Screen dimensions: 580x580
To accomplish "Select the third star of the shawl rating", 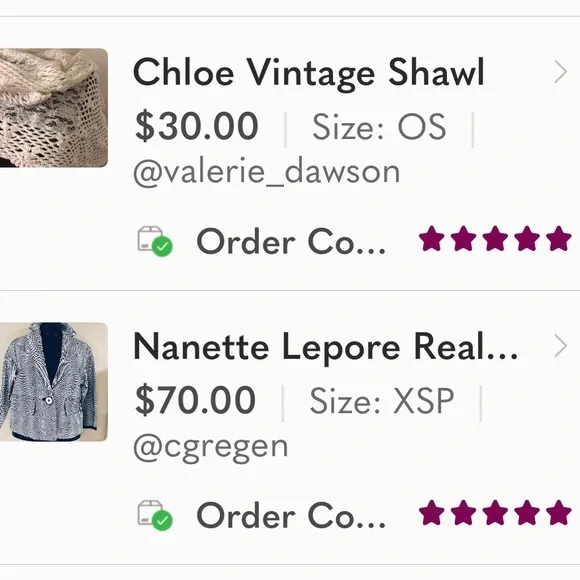I will tap(495, 239).
